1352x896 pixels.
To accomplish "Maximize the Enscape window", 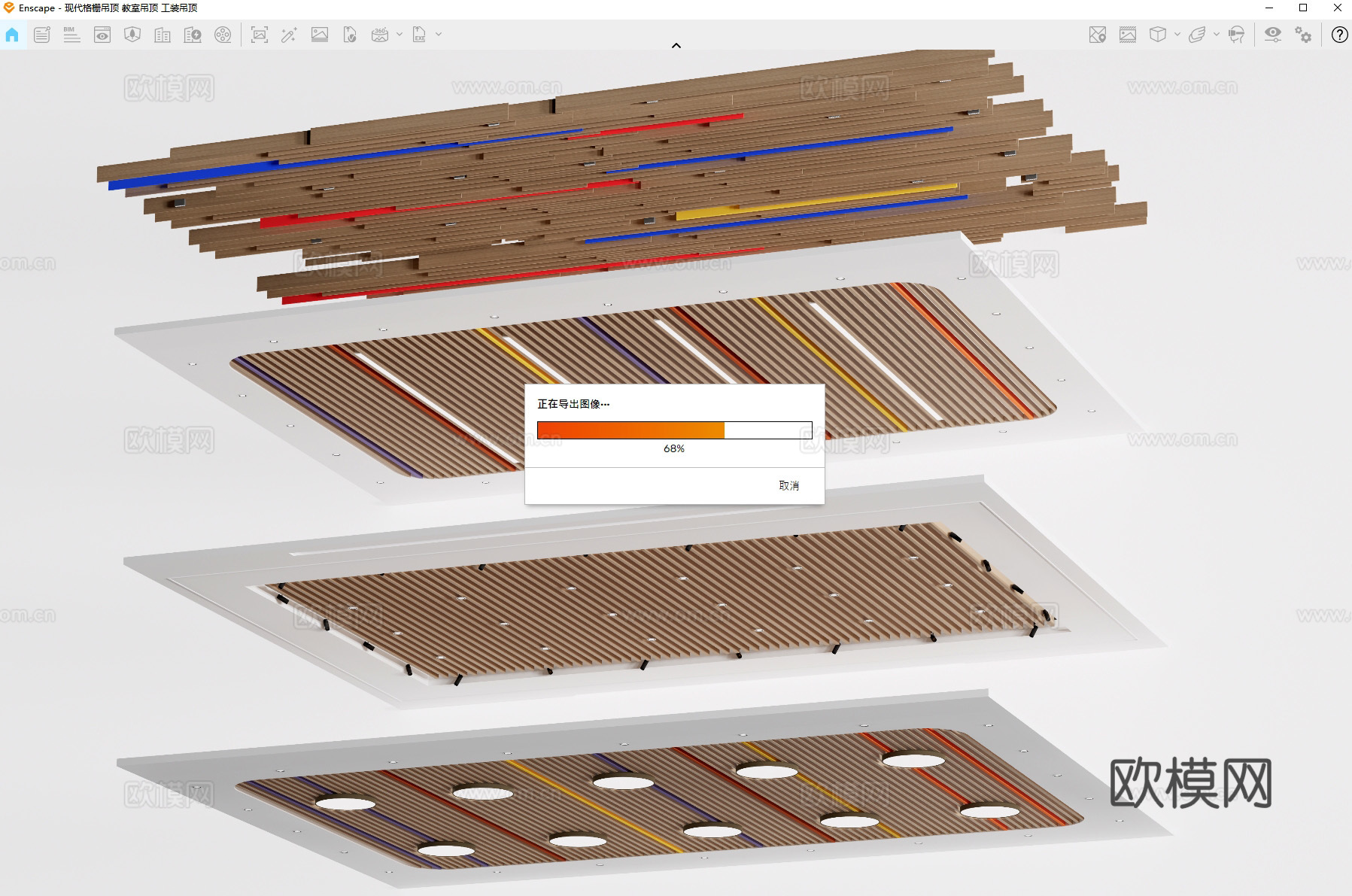I will coord(1303,8).
